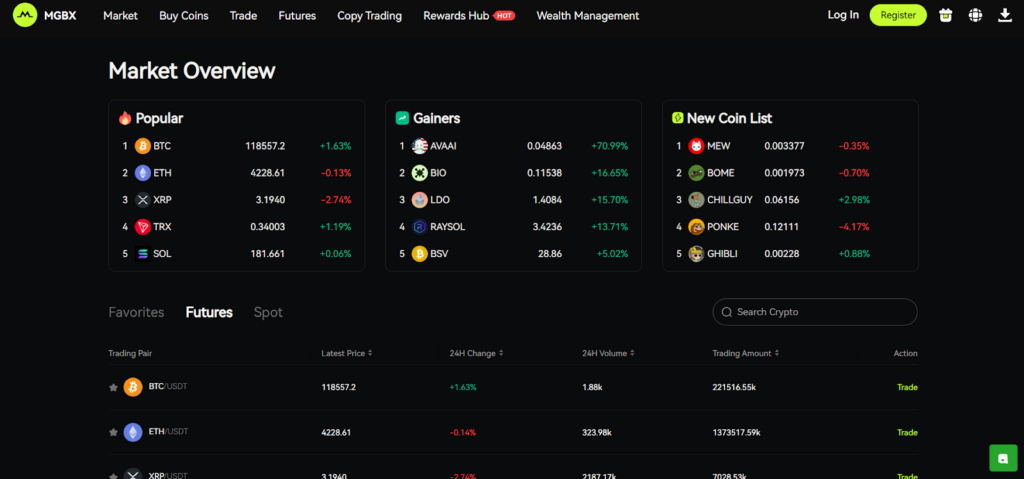The width and height of the screenshot is (1024, 479).
Task: Click the BIO coin icon in Gainers
Action: [x=419, y=173]
